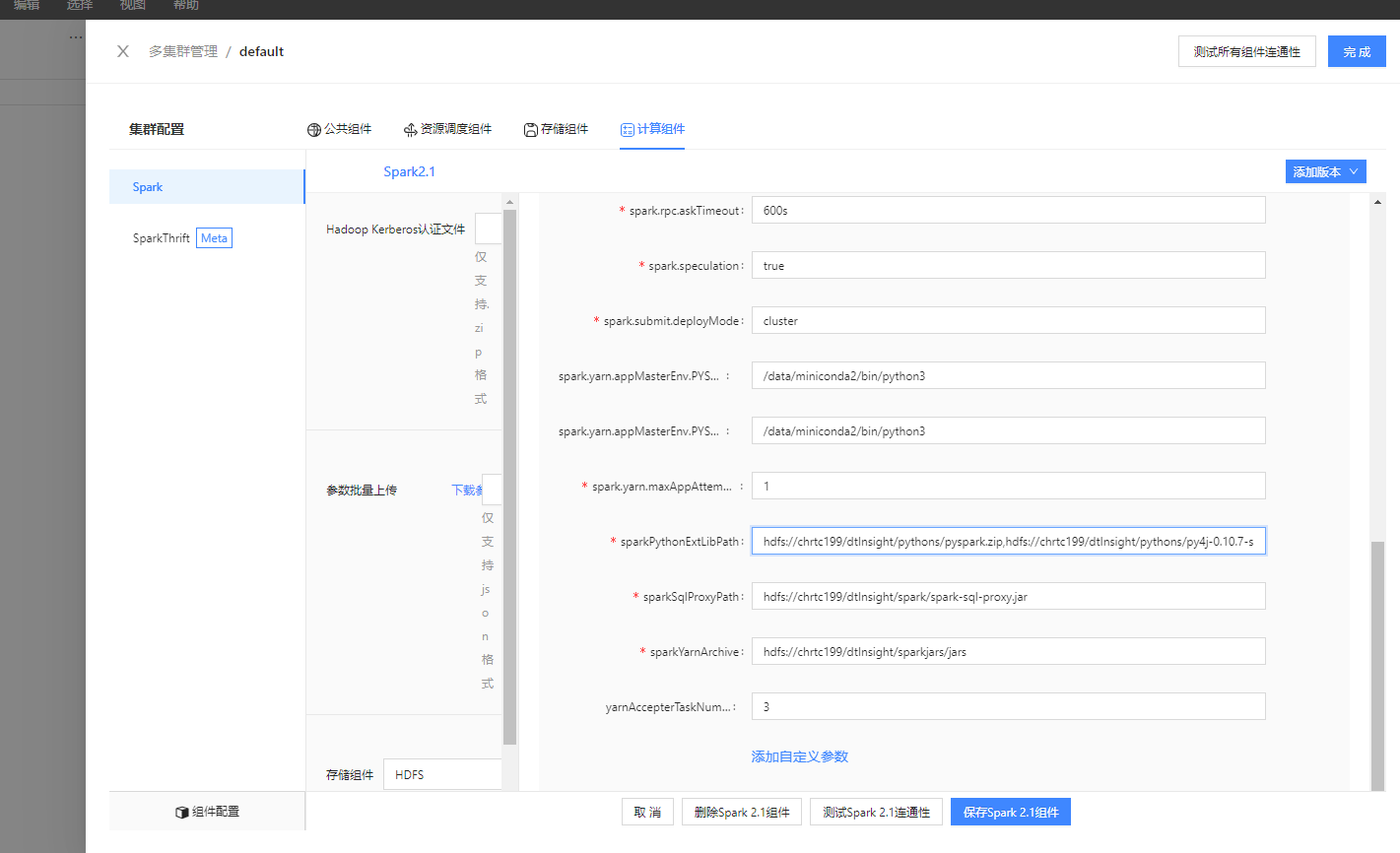Switch to the Spark2.1 version tab
This screenshot has width=1400, height=853.
[409, 170]
